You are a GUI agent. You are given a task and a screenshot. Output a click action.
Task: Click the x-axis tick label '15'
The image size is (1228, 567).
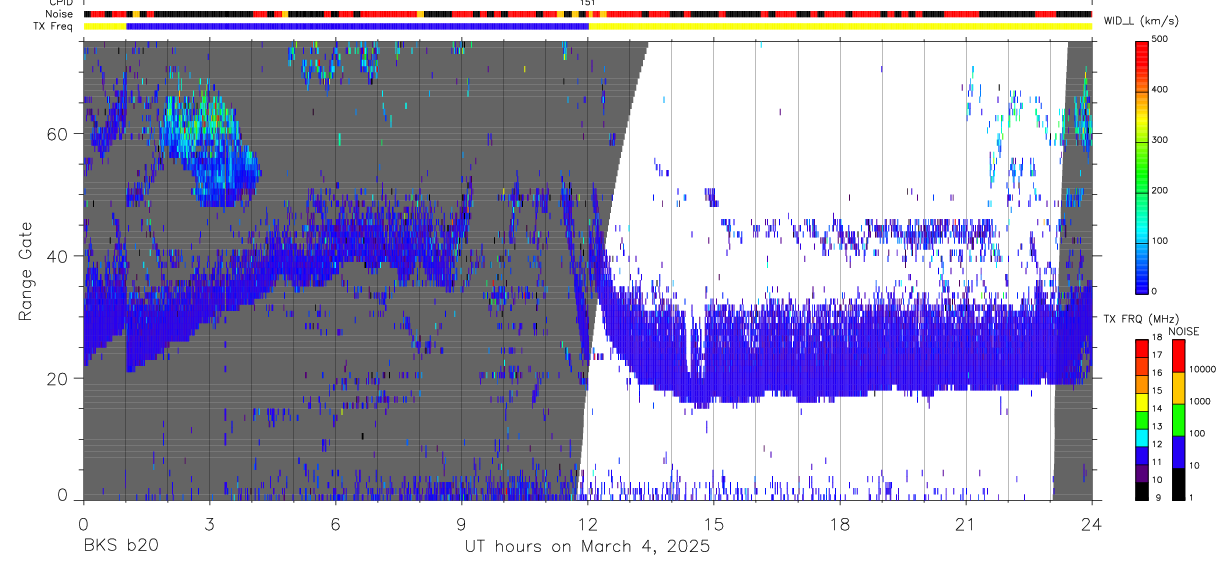pos(714,523)
